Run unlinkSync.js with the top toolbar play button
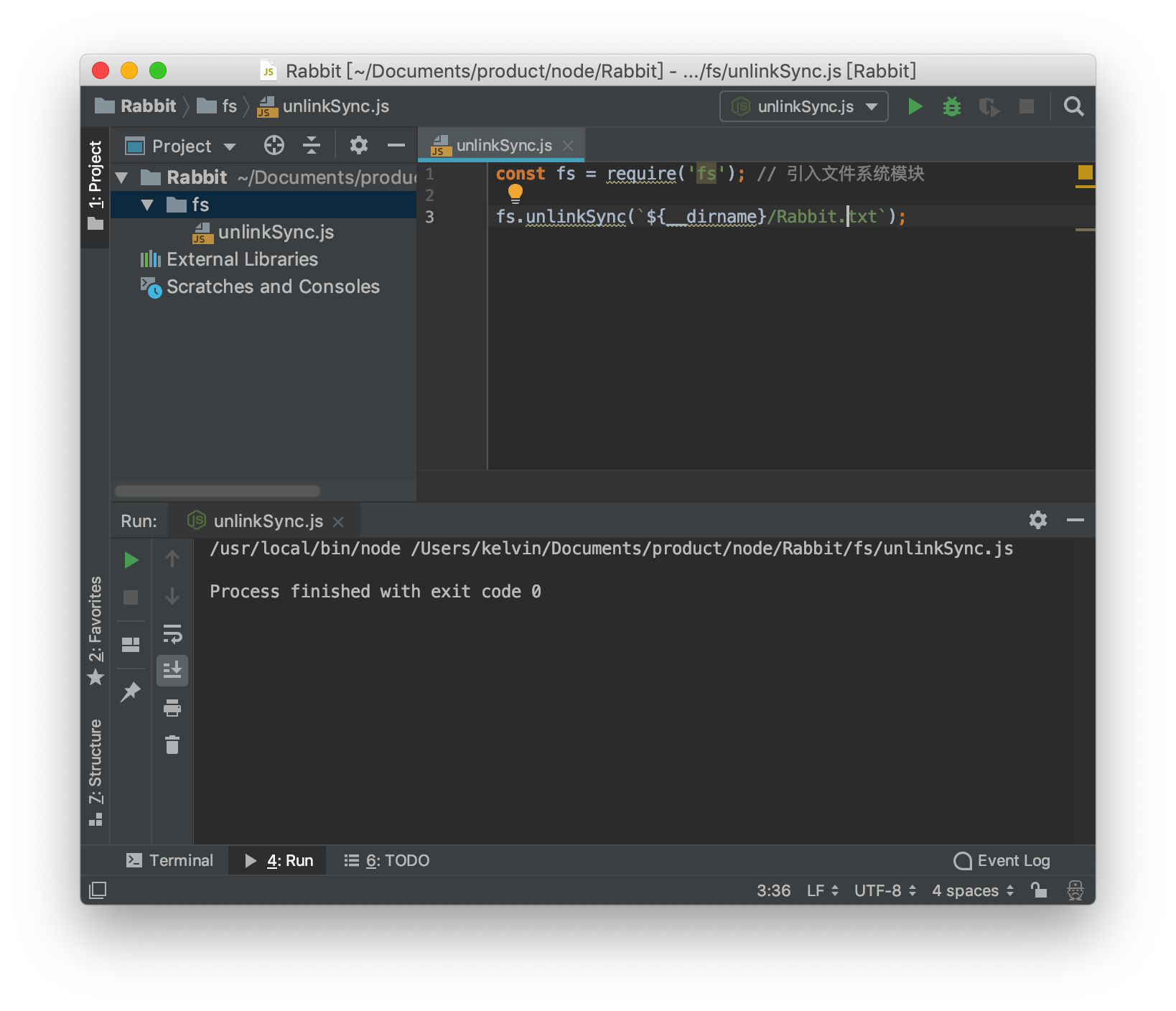This screenshot has height=1011, width=1176. click(x=915, y=106)
